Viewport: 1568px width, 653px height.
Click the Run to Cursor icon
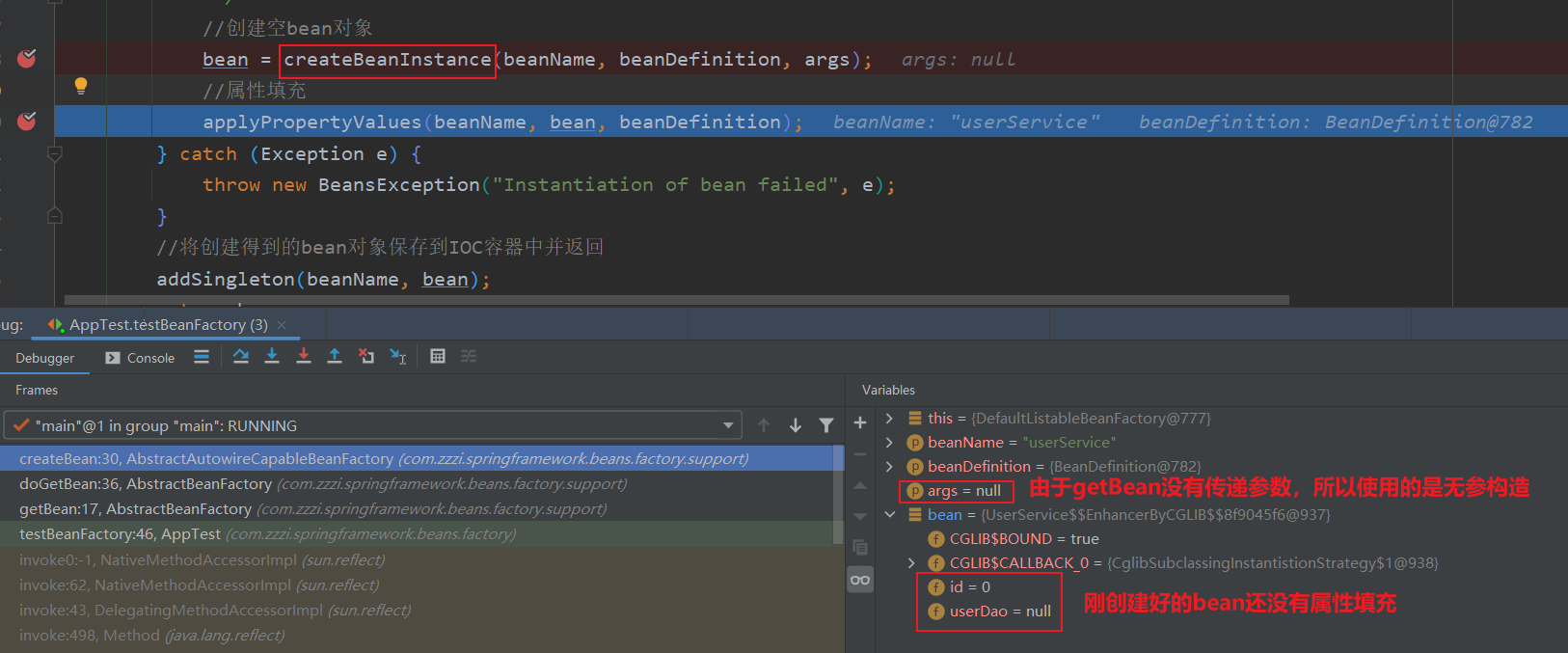click(397, 357)
